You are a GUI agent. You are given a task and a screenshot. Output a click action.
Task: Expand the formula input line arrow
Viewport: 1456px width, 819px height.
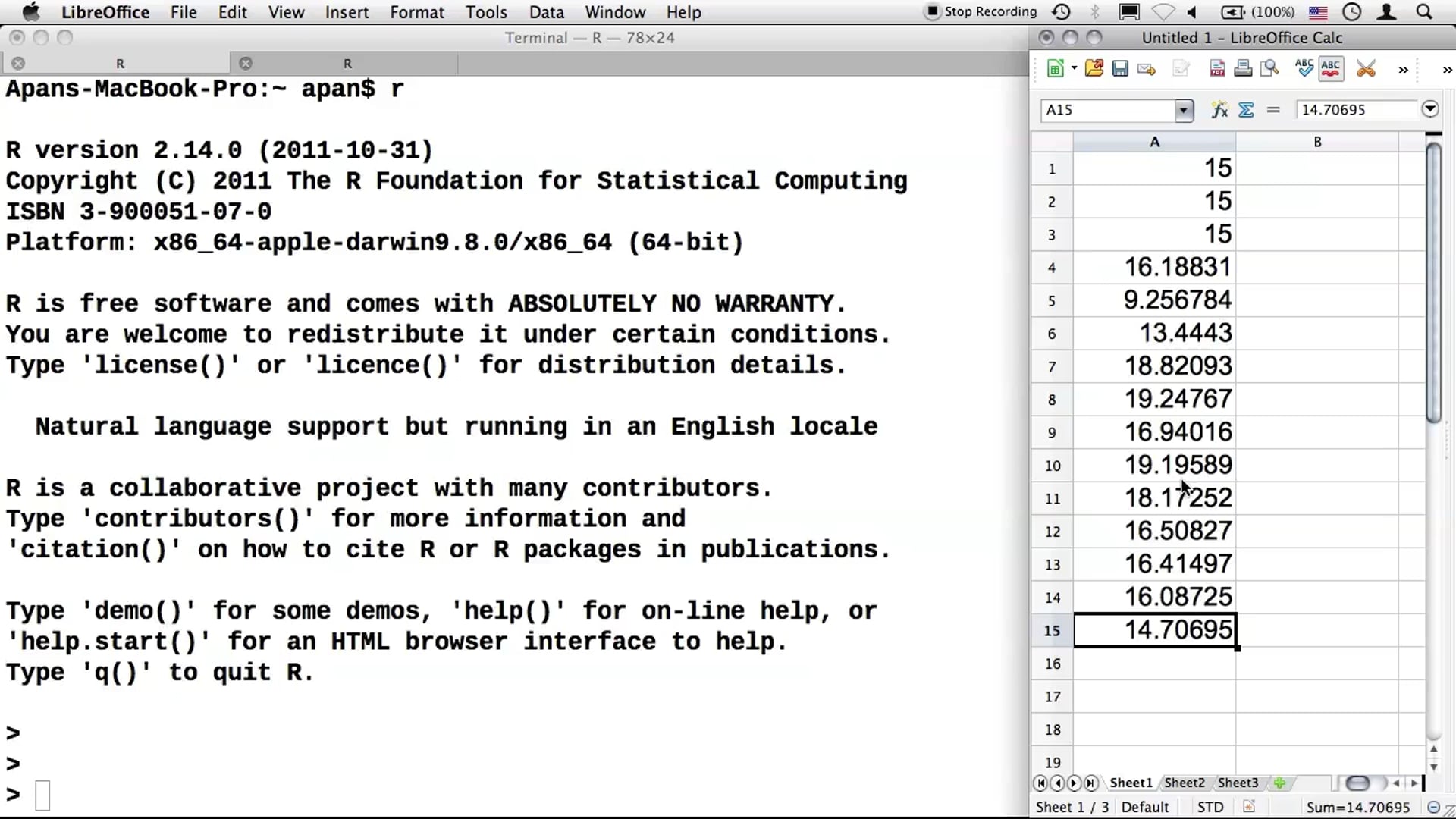(x=1429, y=109)
